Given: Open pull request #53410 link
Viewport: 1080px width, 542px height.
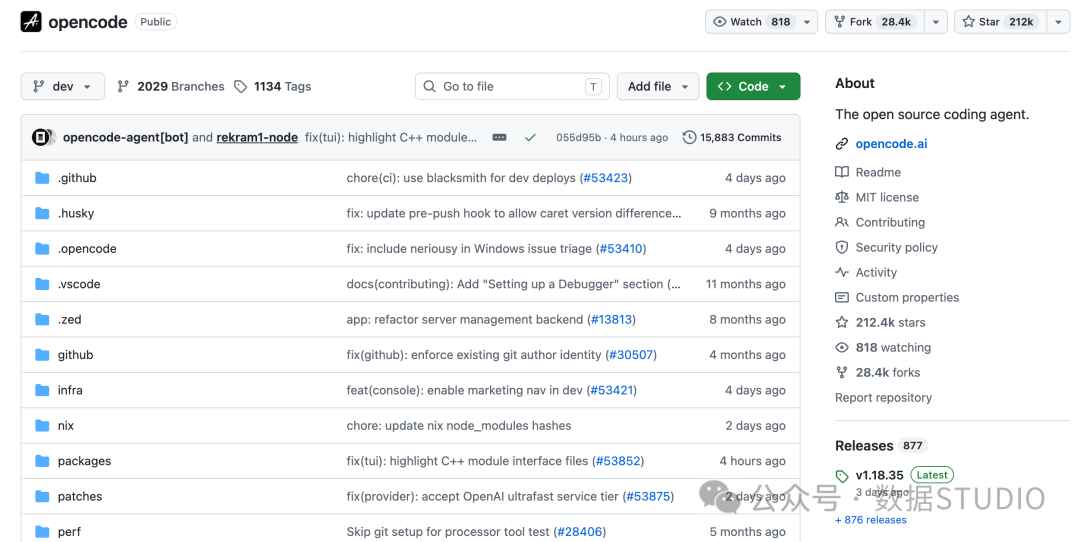Looking at the screenshot, I should (x=621, y=249).
